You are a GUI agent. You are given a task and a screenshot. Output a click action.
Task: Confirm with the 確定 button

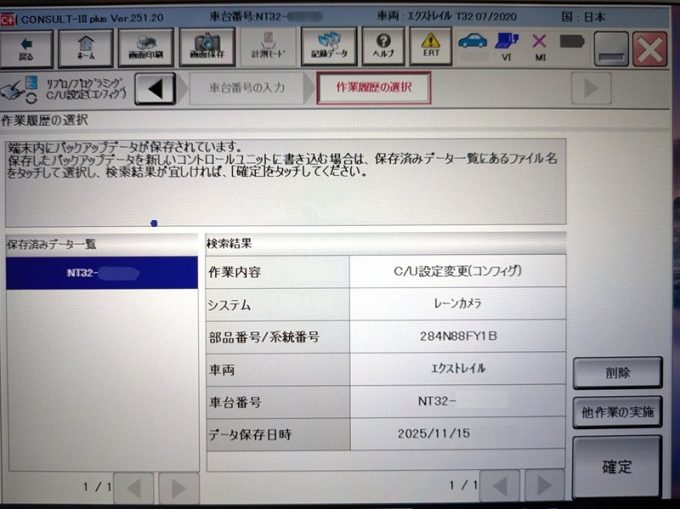tap(616, 466)
